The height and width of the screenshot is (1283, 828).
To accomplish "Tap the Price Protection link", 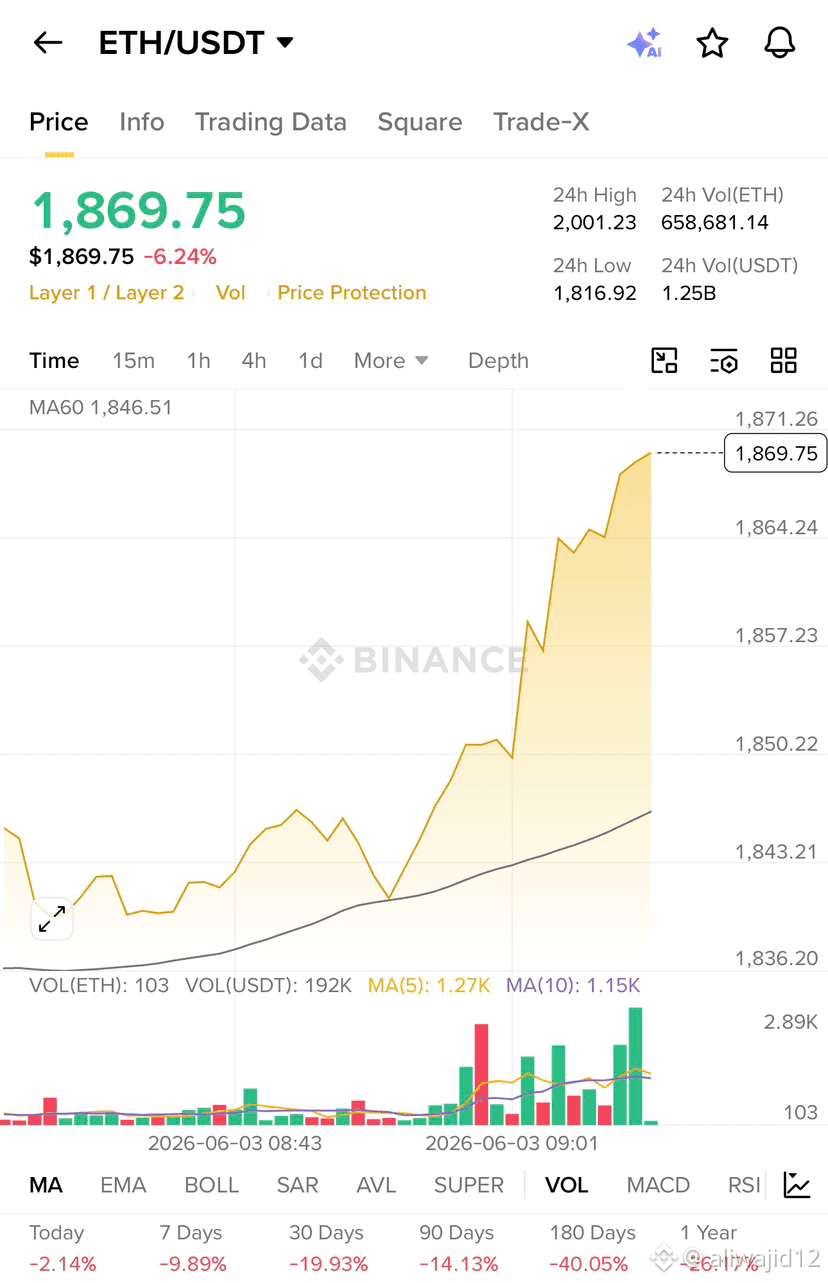I will (x=352, y=293).
